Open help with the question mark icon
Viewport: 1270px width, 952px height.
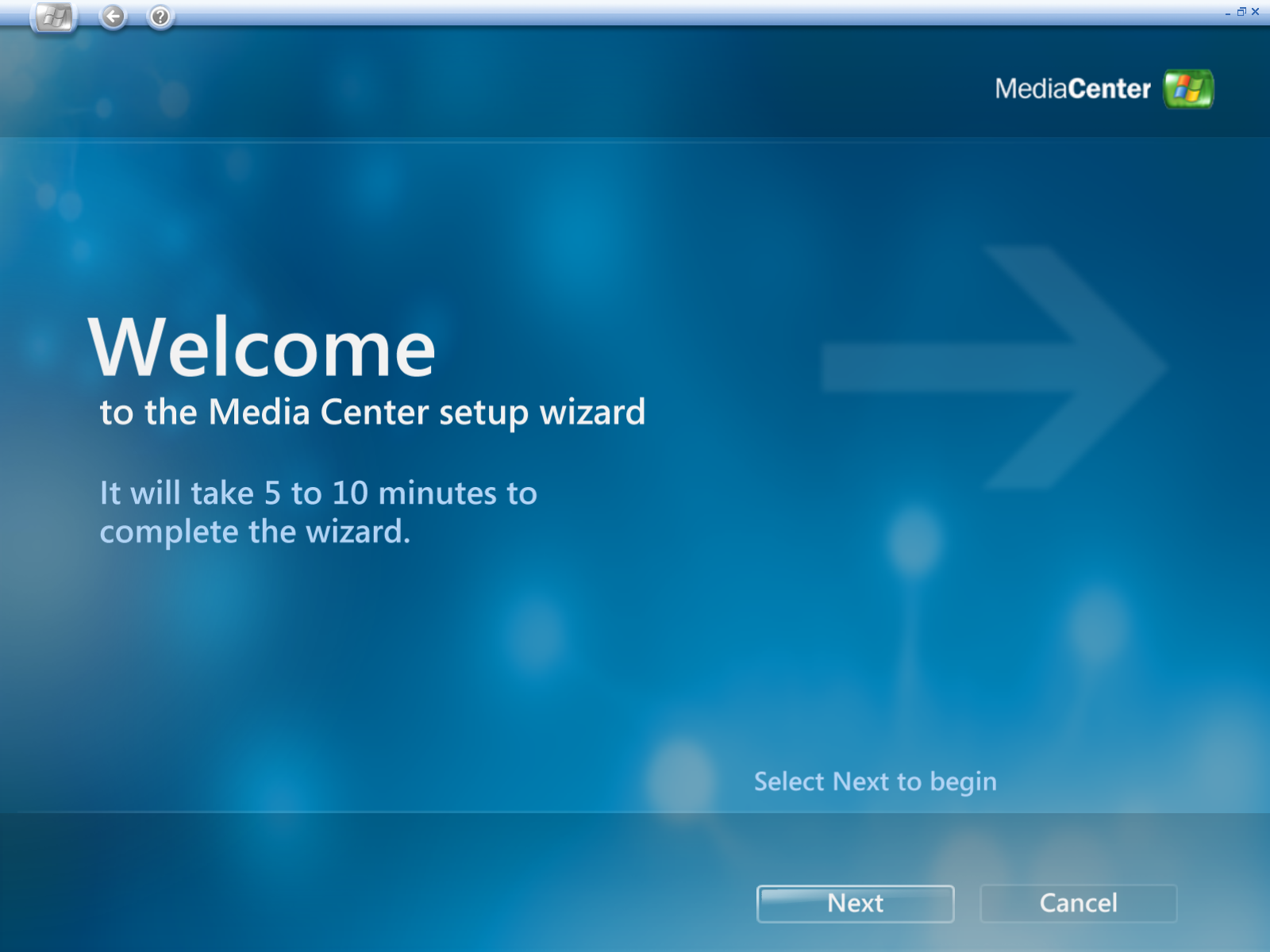[x=160, y=16]
